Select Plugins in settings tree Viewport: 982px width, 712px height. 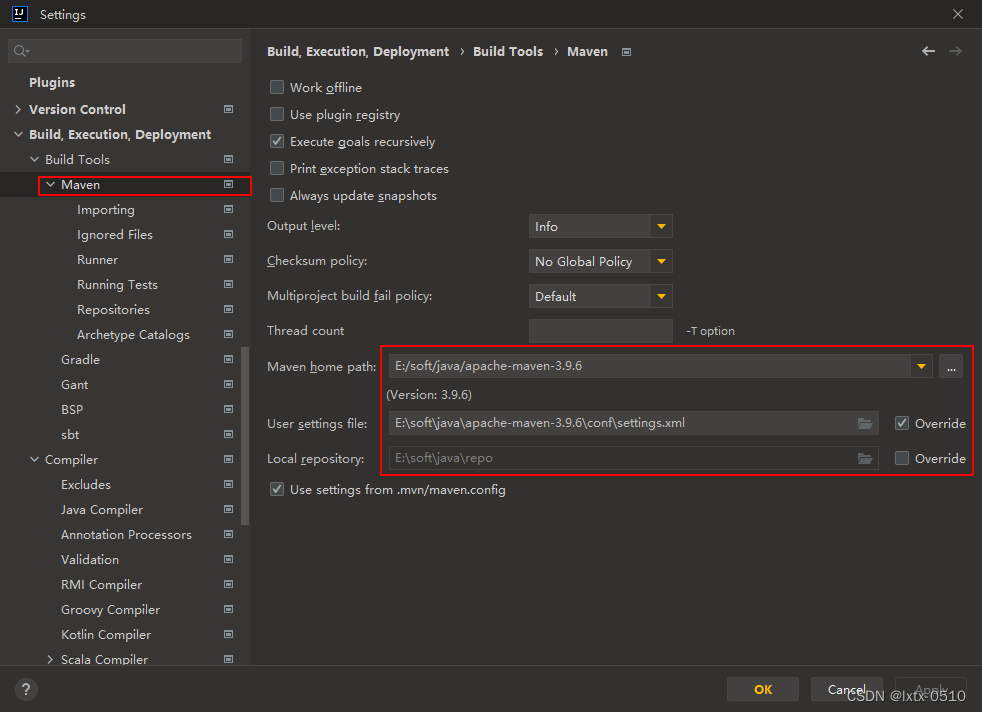pyautogui.click(x=52, y=83)
